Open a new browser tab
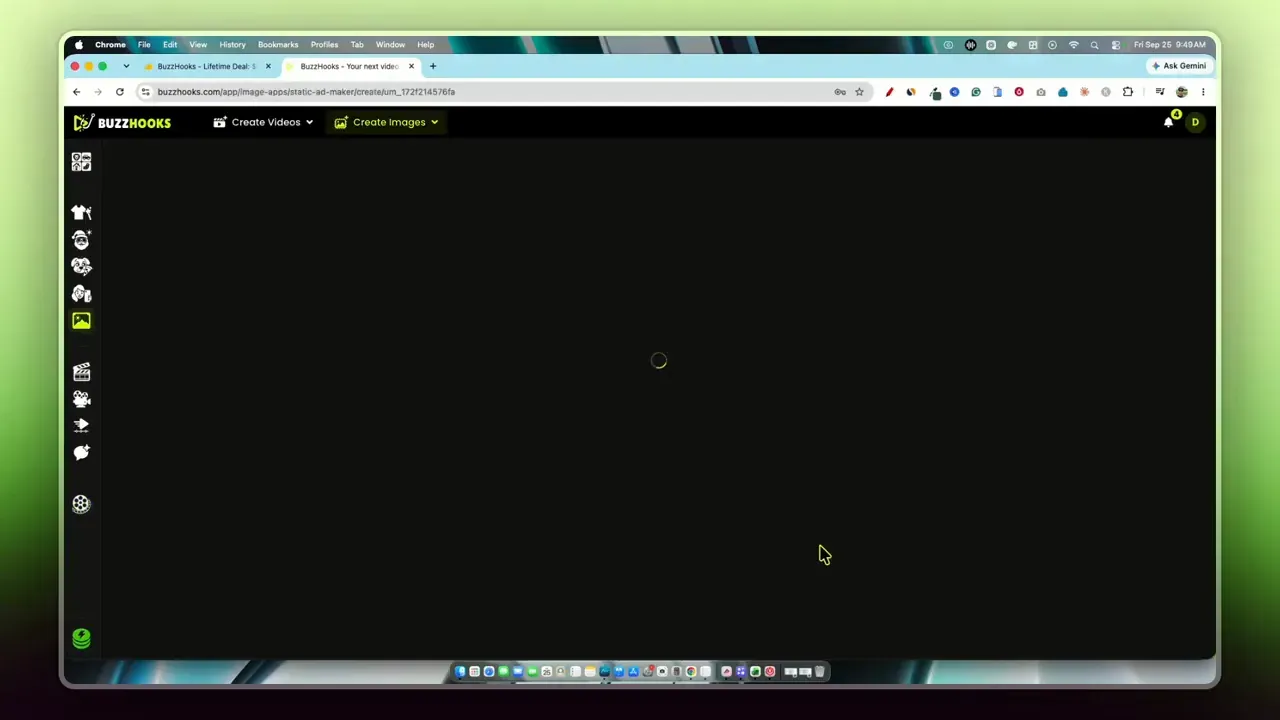 pyautogui.click(x=433, y=66)
